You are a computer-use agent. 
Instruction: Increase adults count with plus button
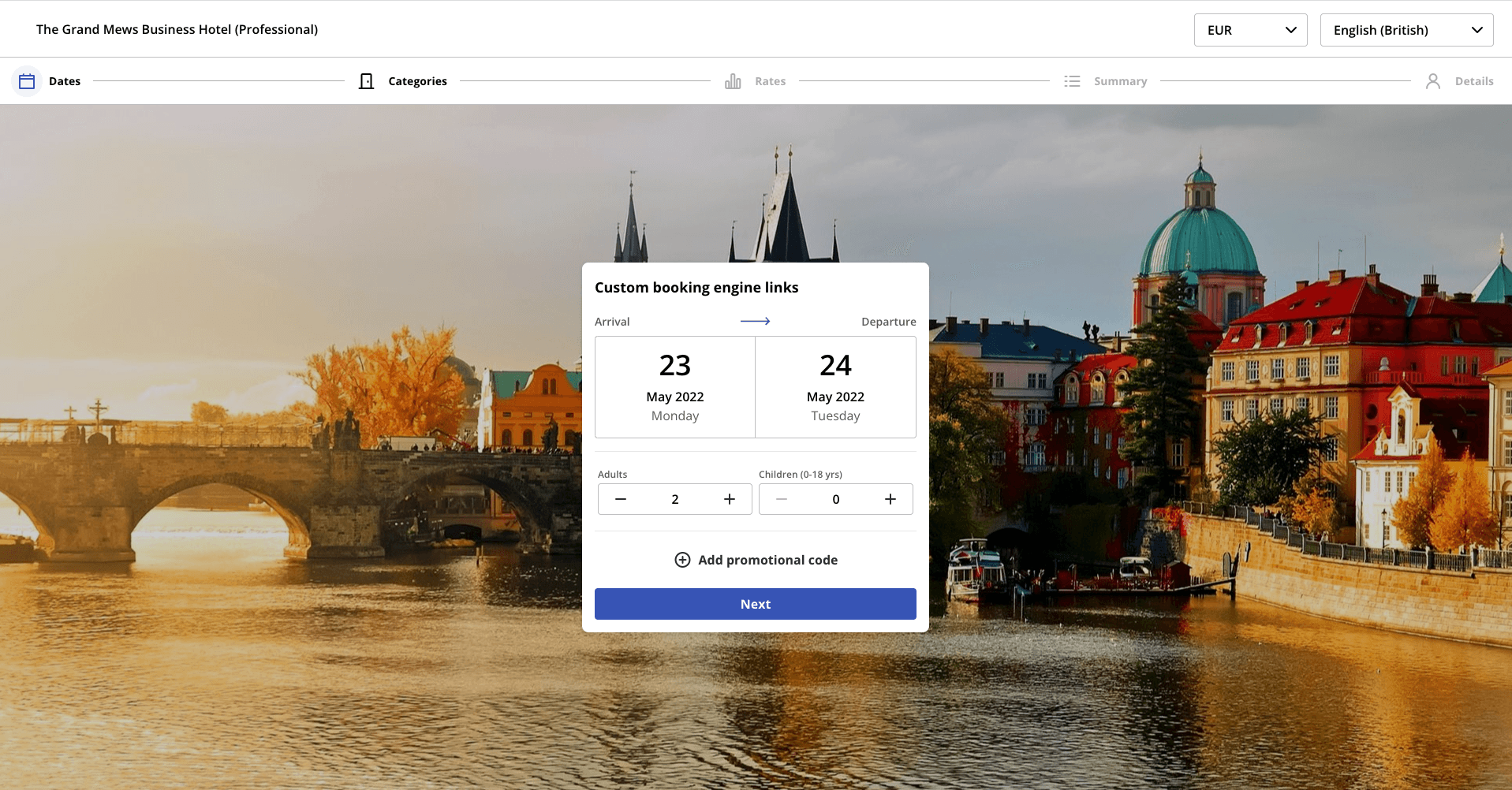pos(730,499)
